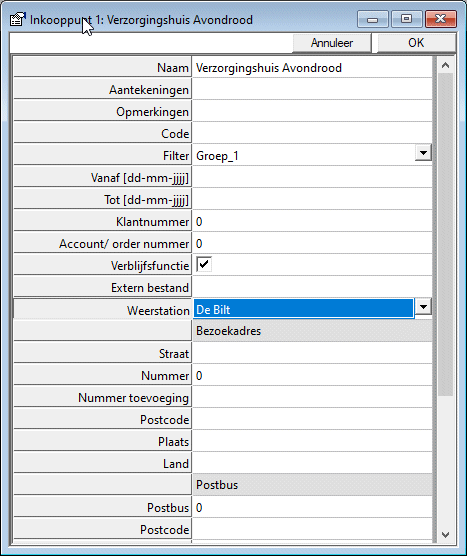This screenshot has height=556, width=467.
Task: Expand the Weerstation dropdown arrow
Action: pos(423,307)
